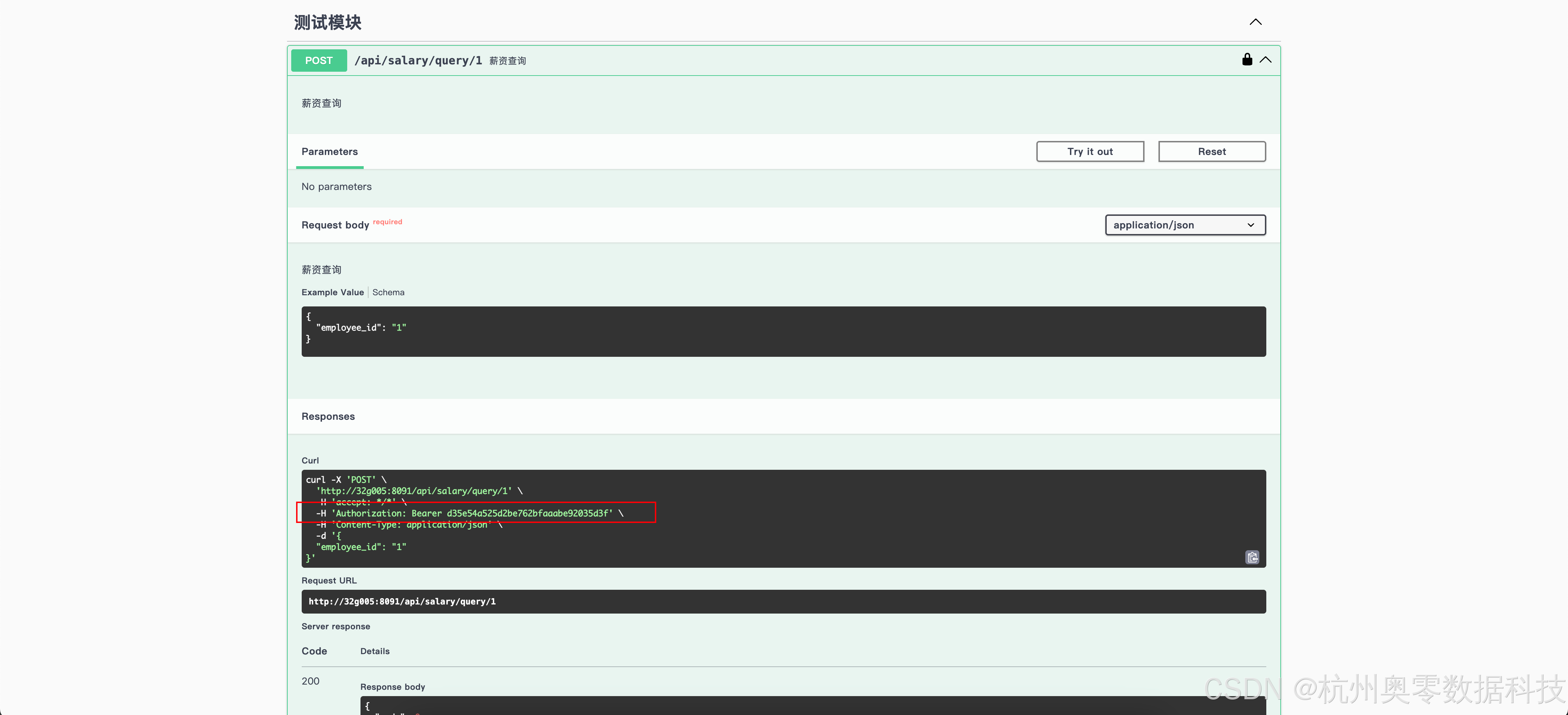
Task: Switch to the Schema tab
Action: pos(388,292)
